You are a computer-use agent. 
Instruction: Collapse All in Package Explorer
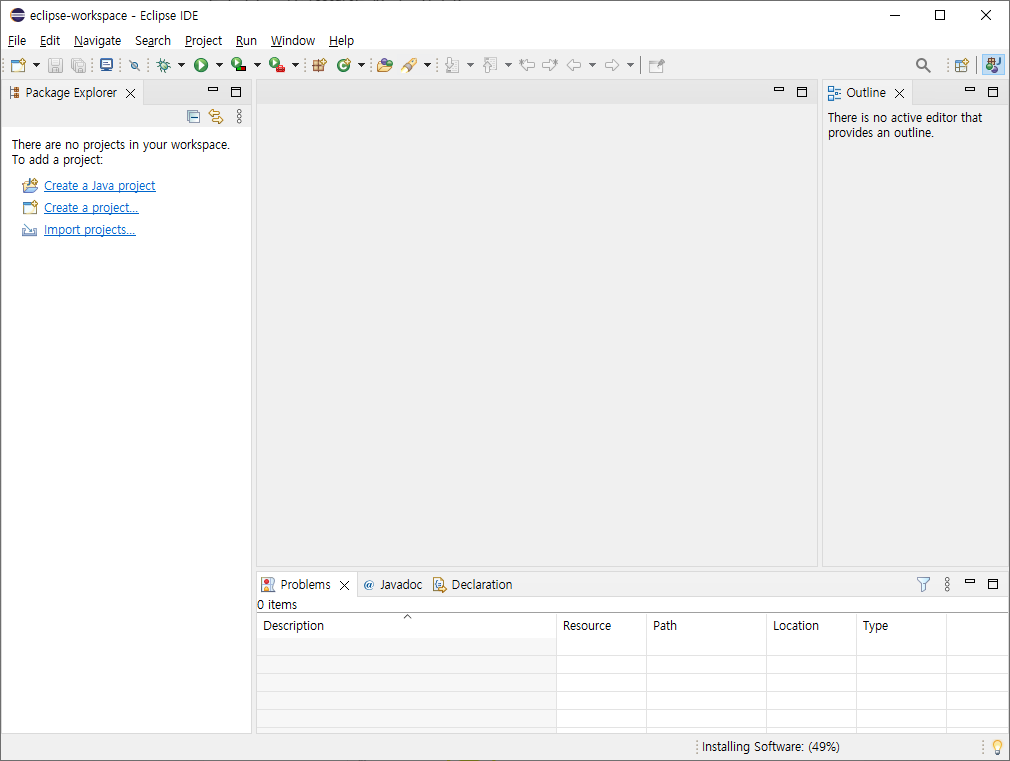point(193,116)
